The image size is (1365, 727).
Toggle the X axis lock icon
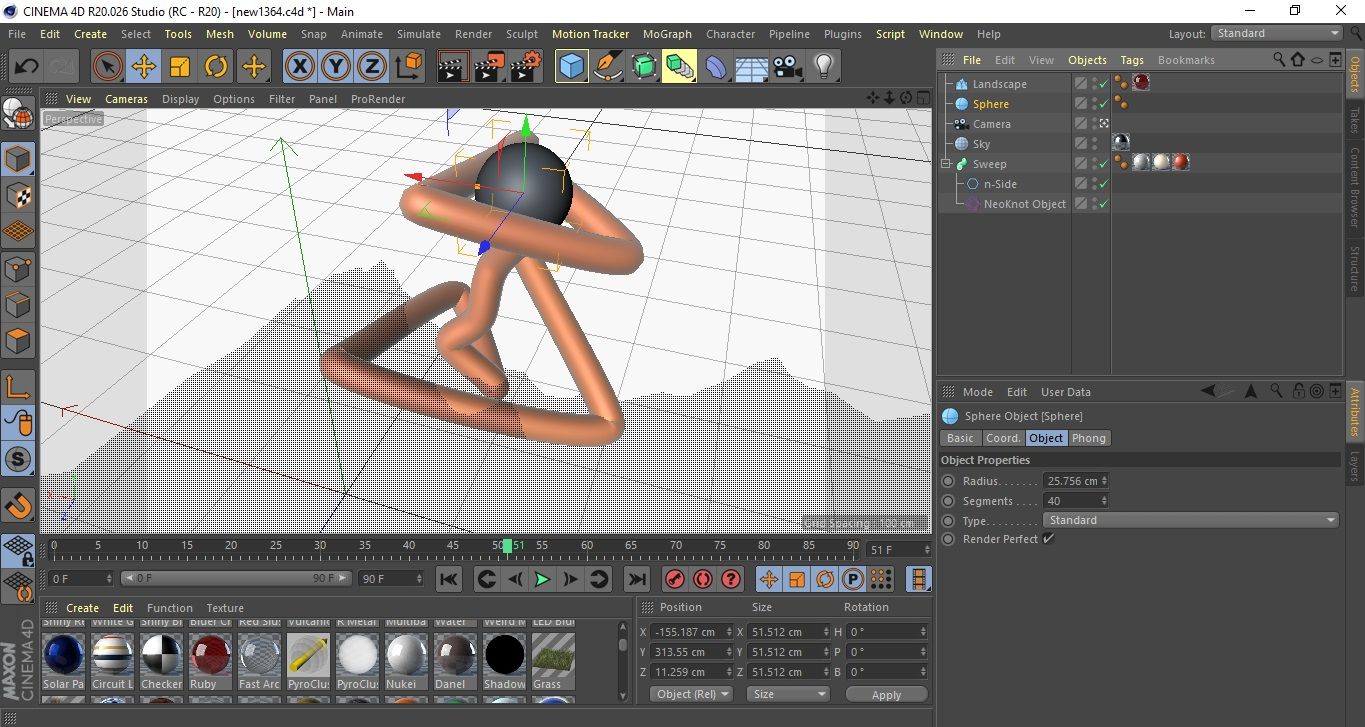click(x=299, y=67)
